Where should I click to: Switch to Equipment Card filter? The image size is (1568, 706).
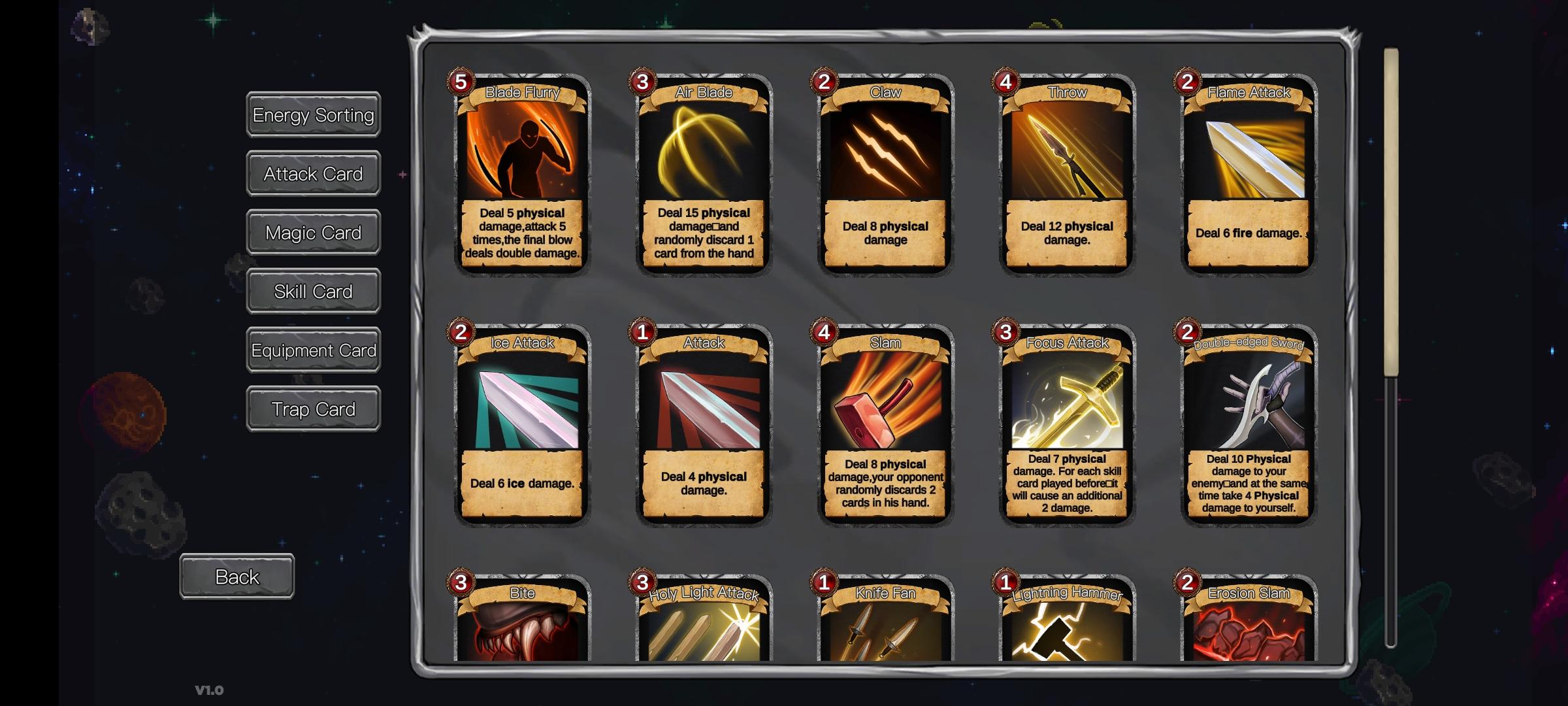tap(313, 350)
